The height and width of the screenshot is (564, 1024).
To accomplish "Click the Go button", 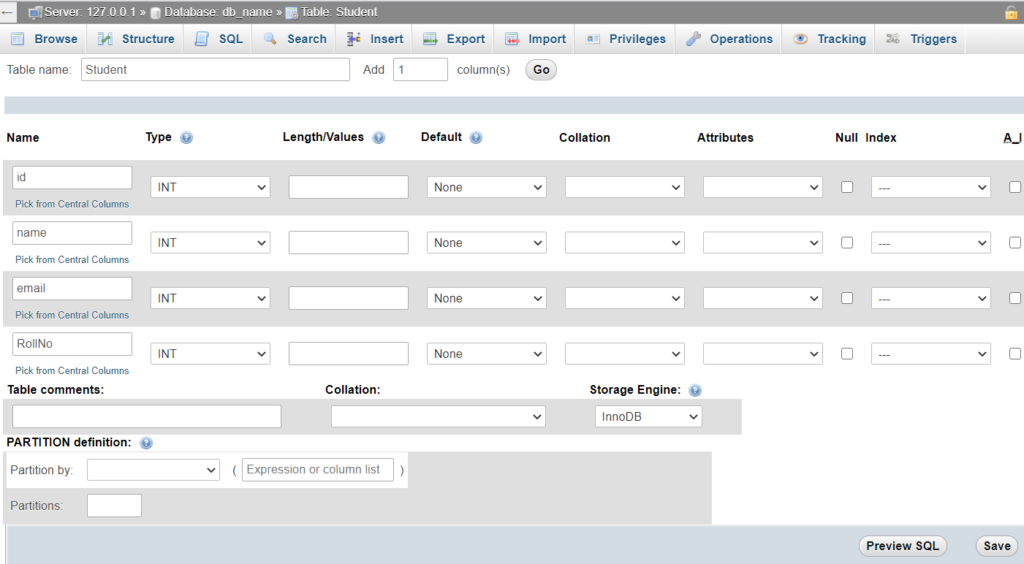I will coord(541,70).
